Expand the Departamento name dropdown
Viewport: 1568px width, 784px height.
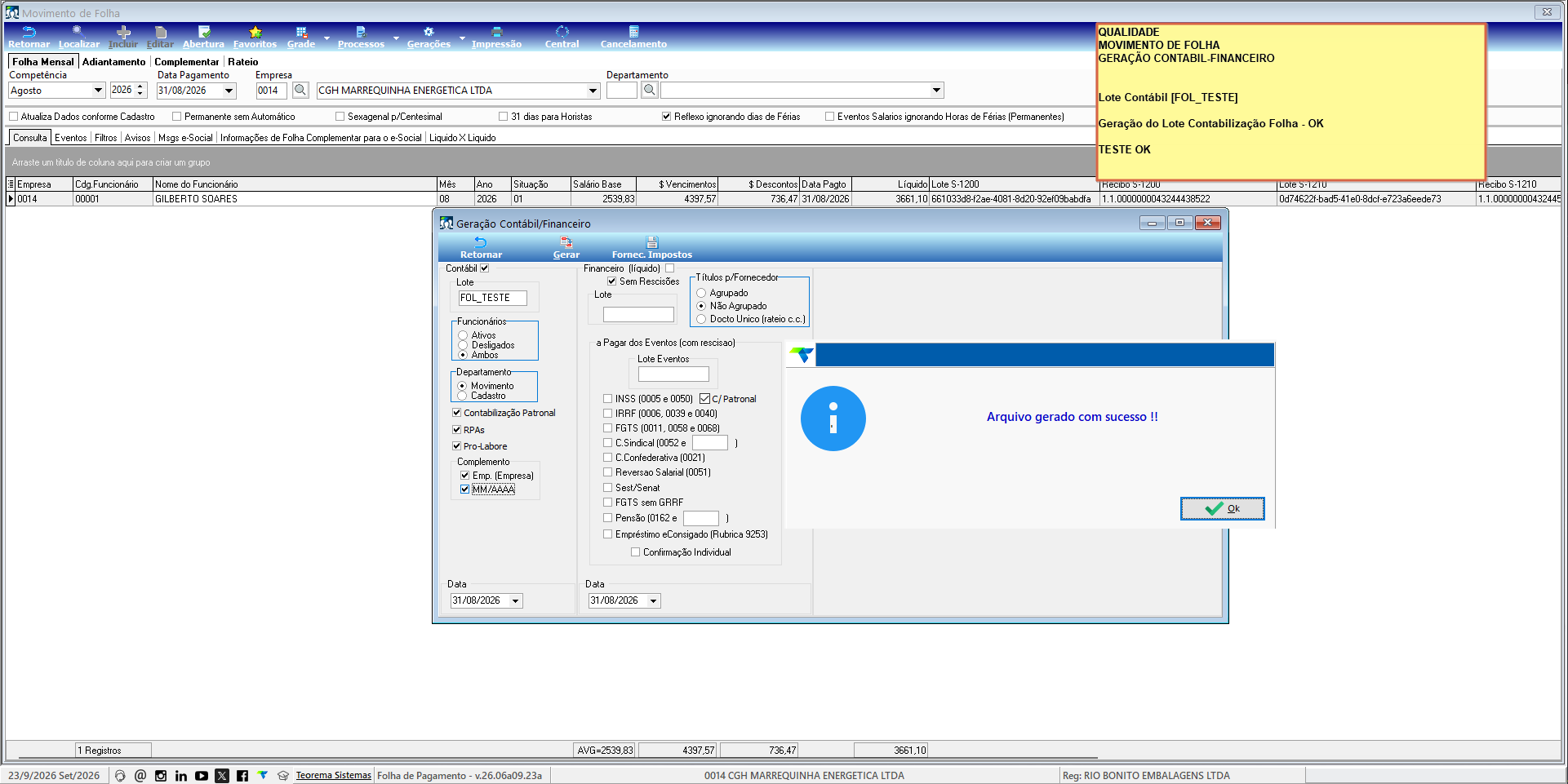click(937, 91)
